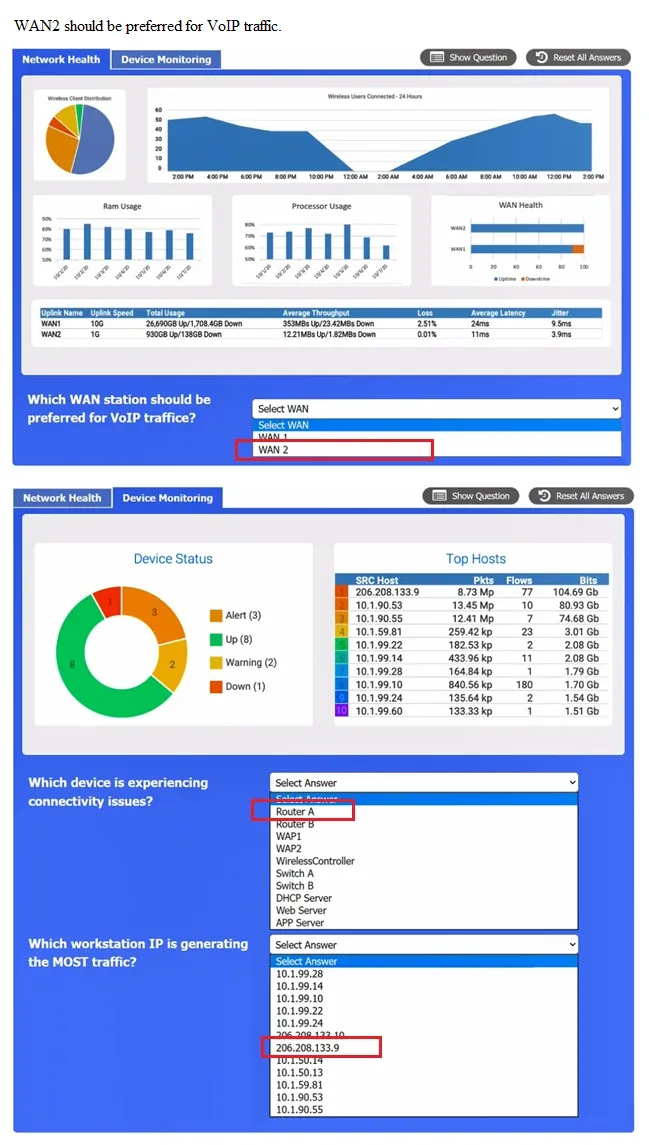Screen dimensions: 649x1145
Task: Click 206.208.133.9 in Top Hosts table
Action: coord(387,592)
